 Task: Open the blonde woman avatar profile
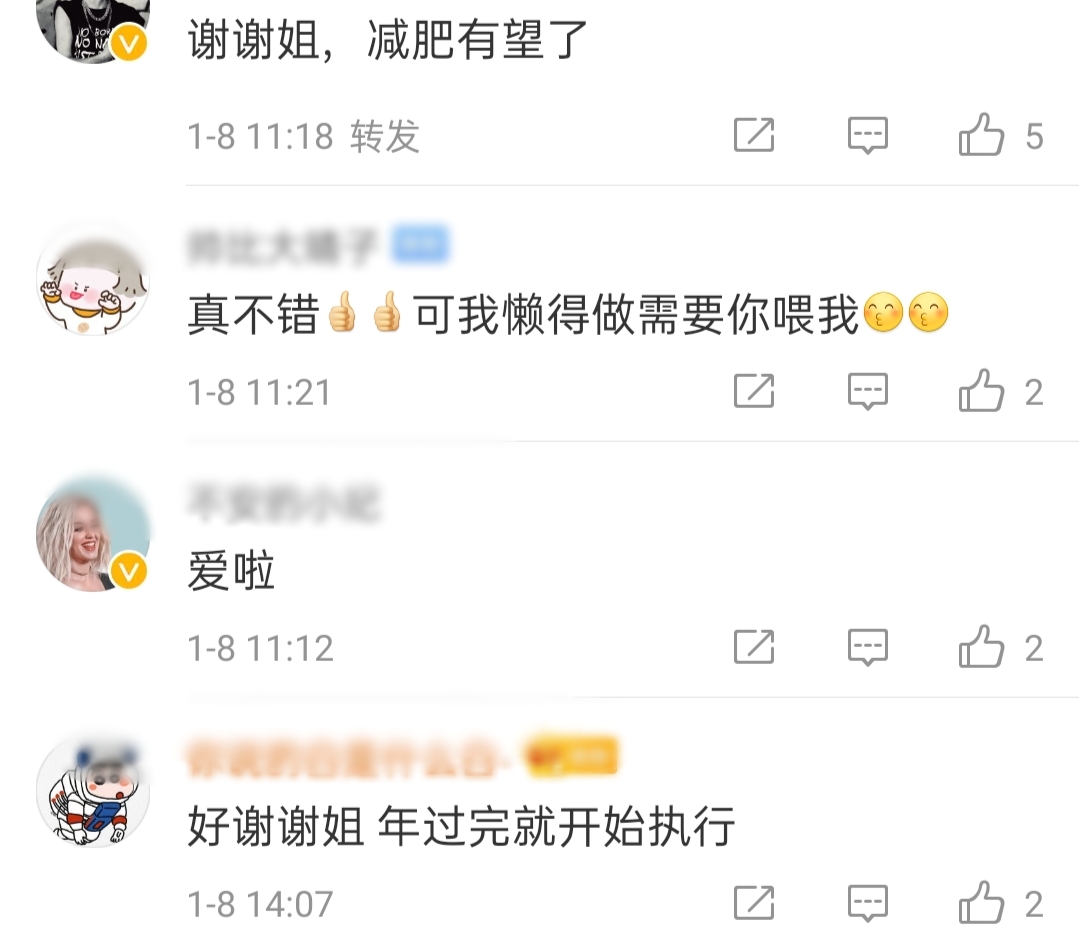[x=93, y=534]
